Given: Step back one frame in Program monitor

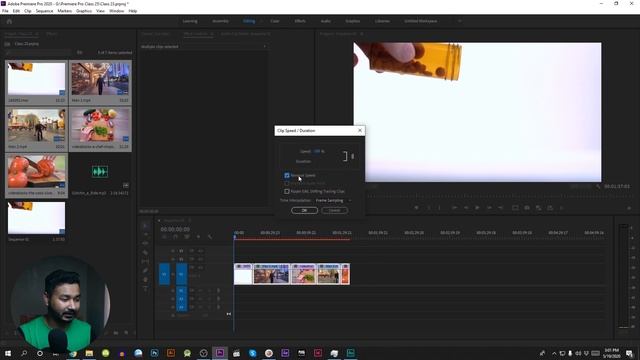Looking at the screenshot, I should click(466, 208).
